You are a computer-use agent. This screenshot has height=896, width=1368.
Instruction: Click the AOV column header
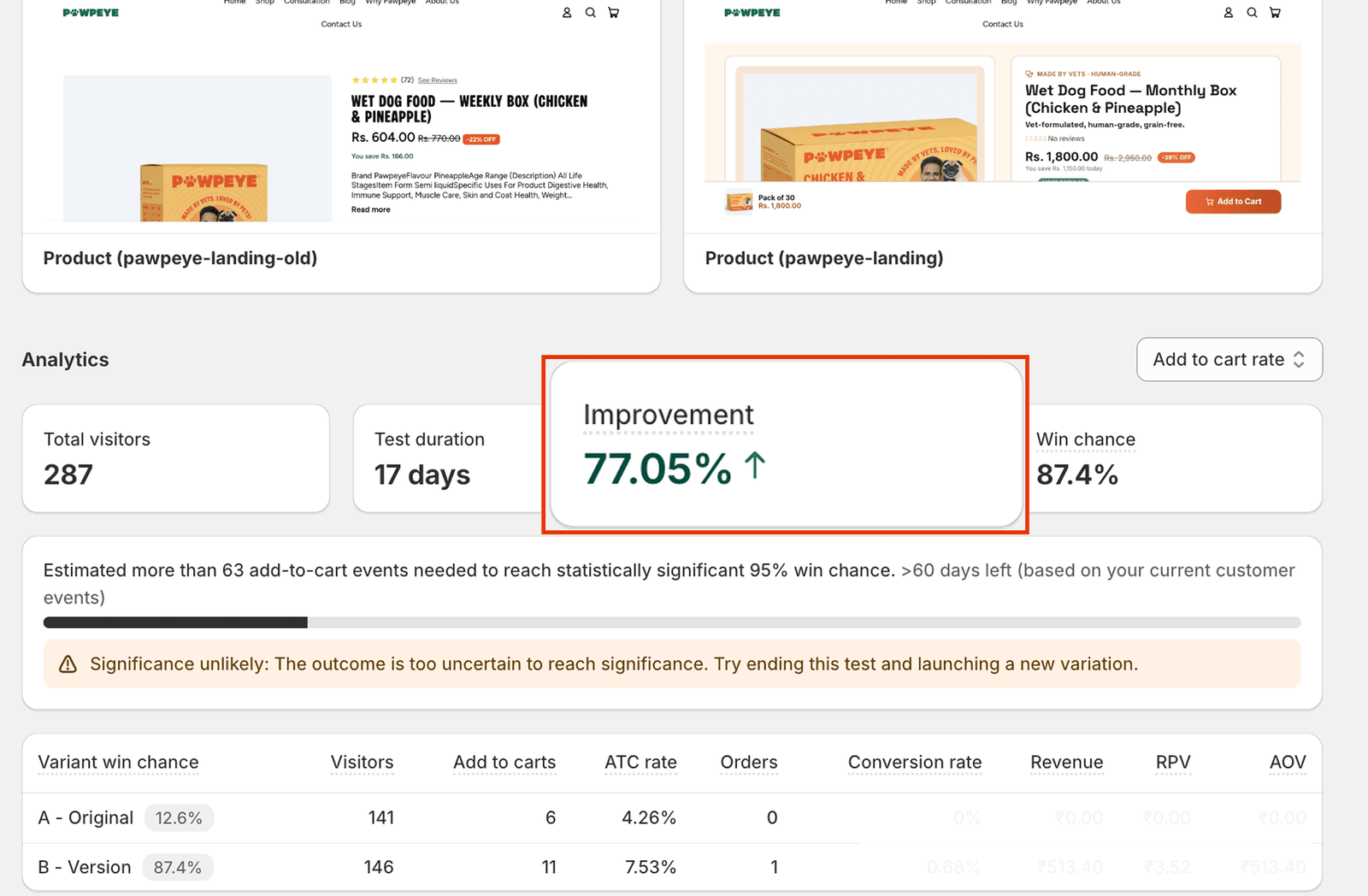pyautogui.click(x=1288, y=762)
